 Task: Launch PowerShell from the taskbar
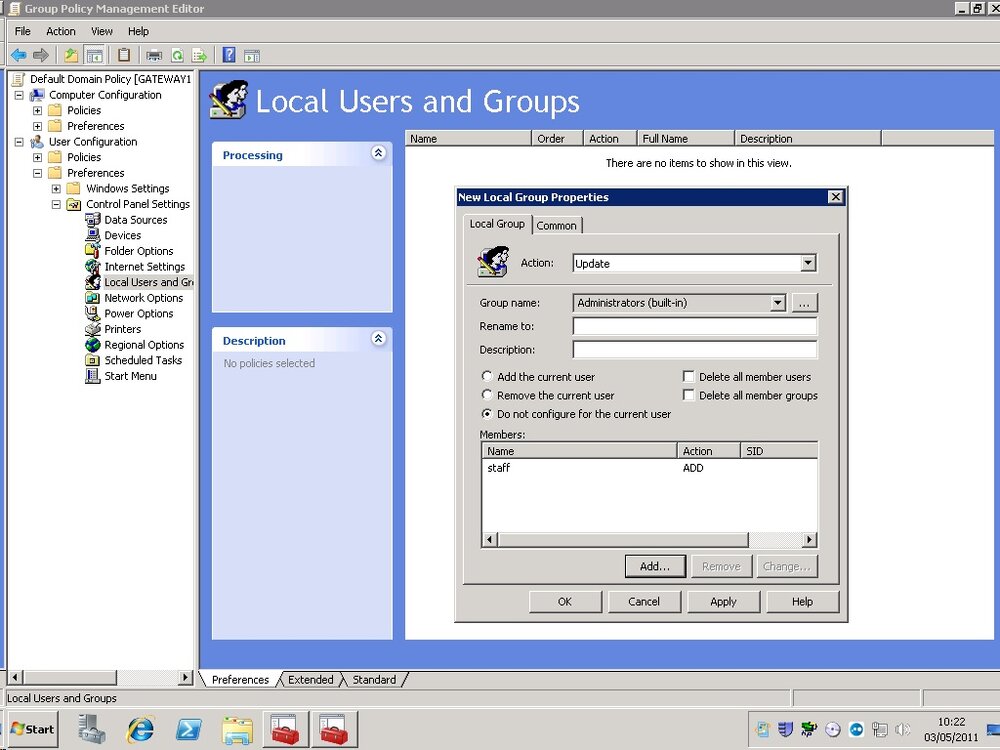[189, 729]
